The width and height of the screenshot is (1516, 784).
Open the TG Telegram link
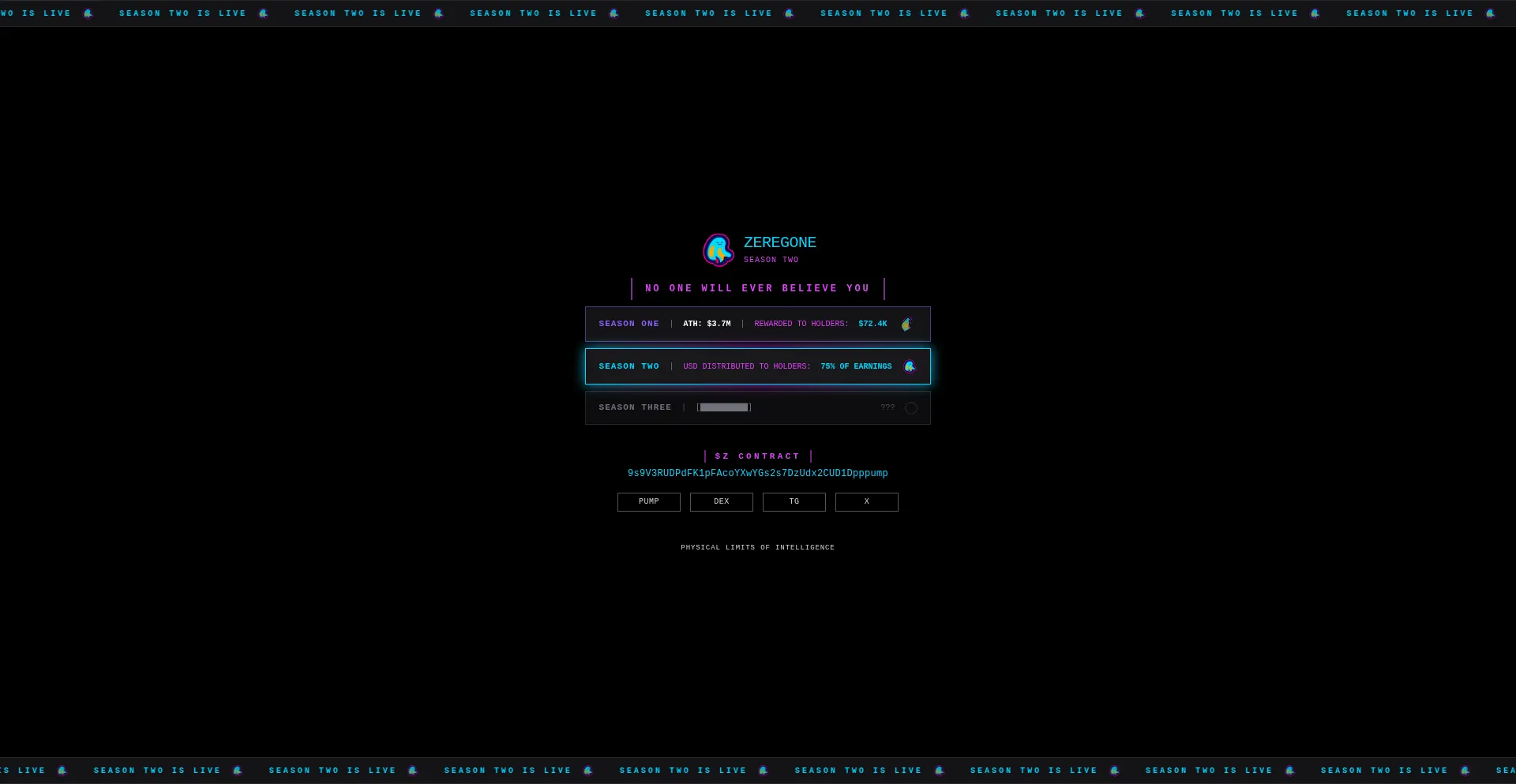pyautogui.click(x=794, y=501)
